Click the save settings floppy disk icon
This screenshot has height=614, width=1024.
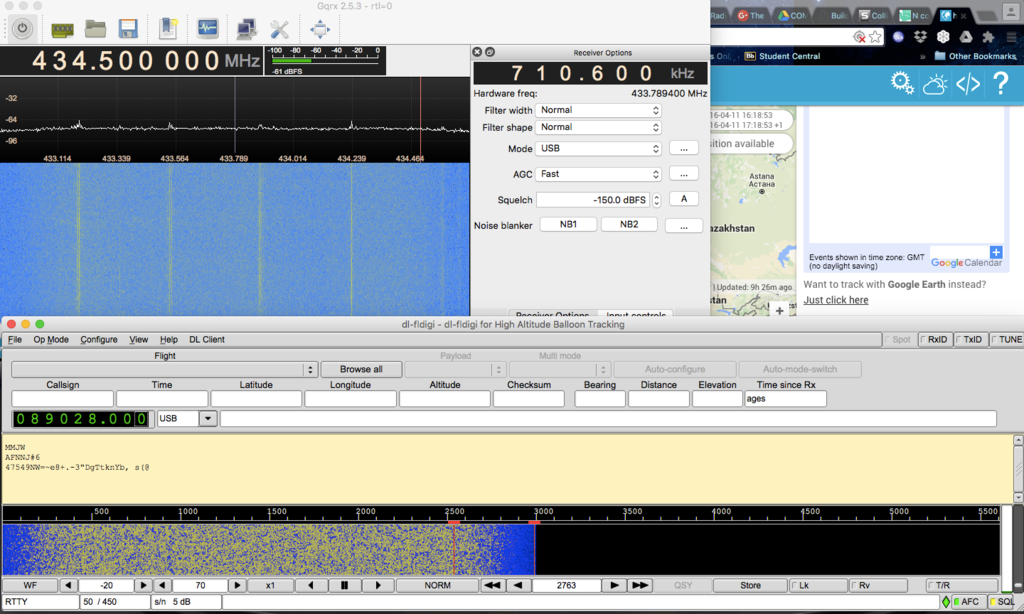[128, 28]
